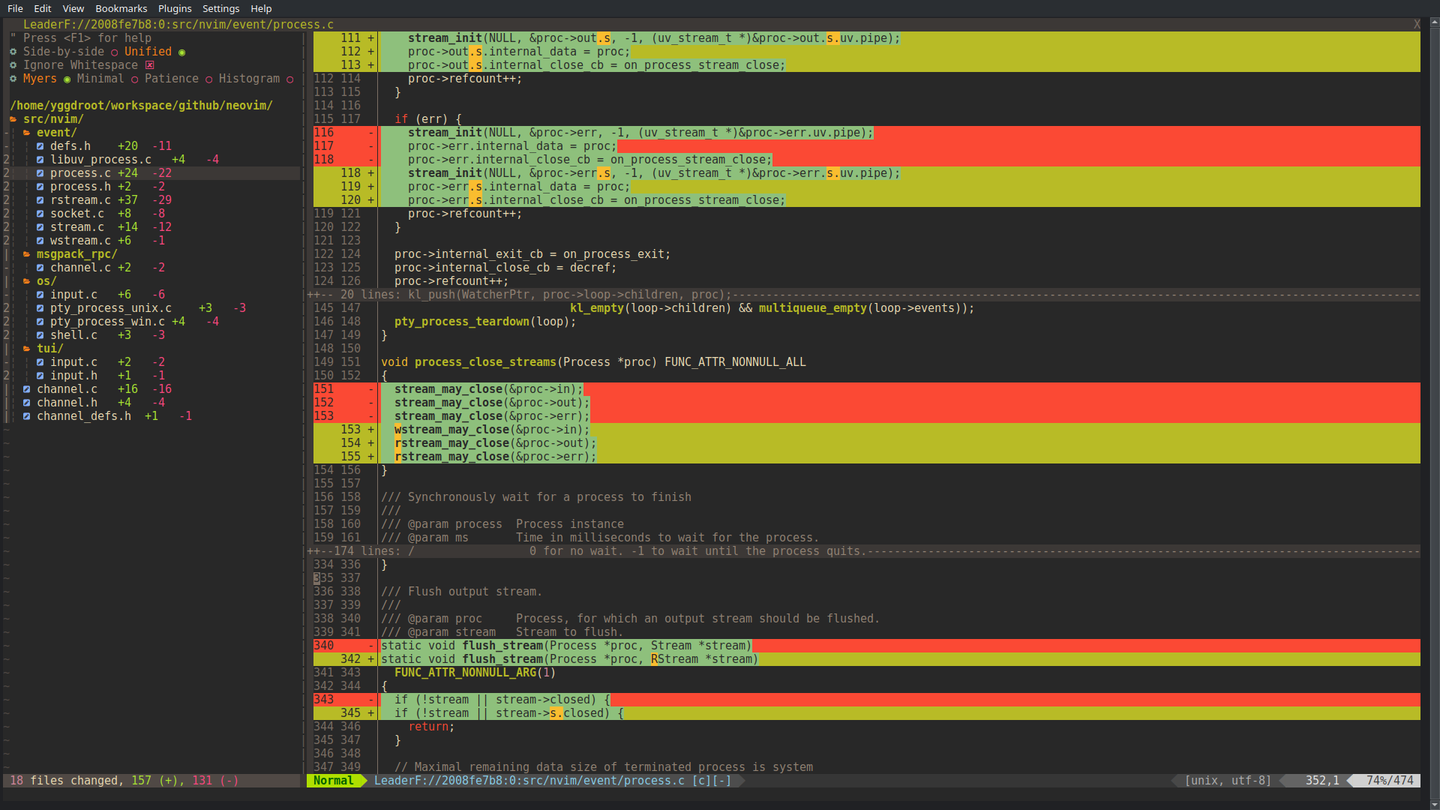Choose the Myers diff algorithm
Viewport: 1440px width, 810px height.
pyautogui.click(x=67, y=79)
